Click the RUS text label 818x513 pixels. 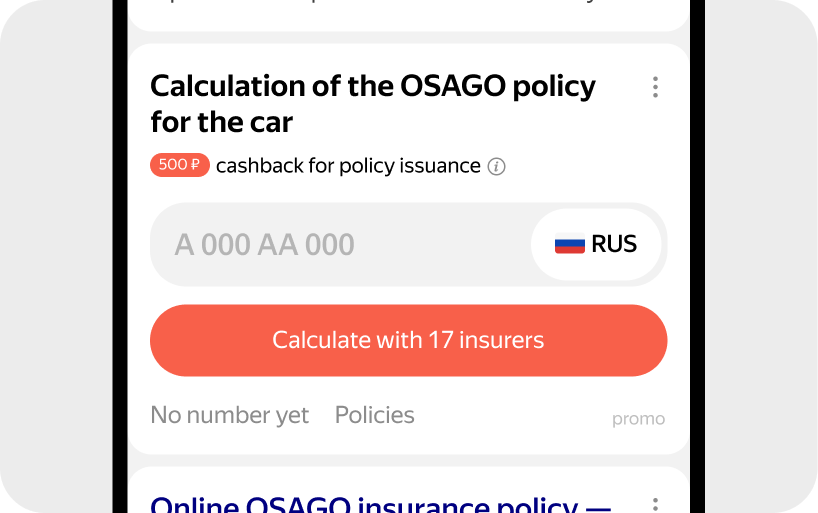tap(614, 245)
